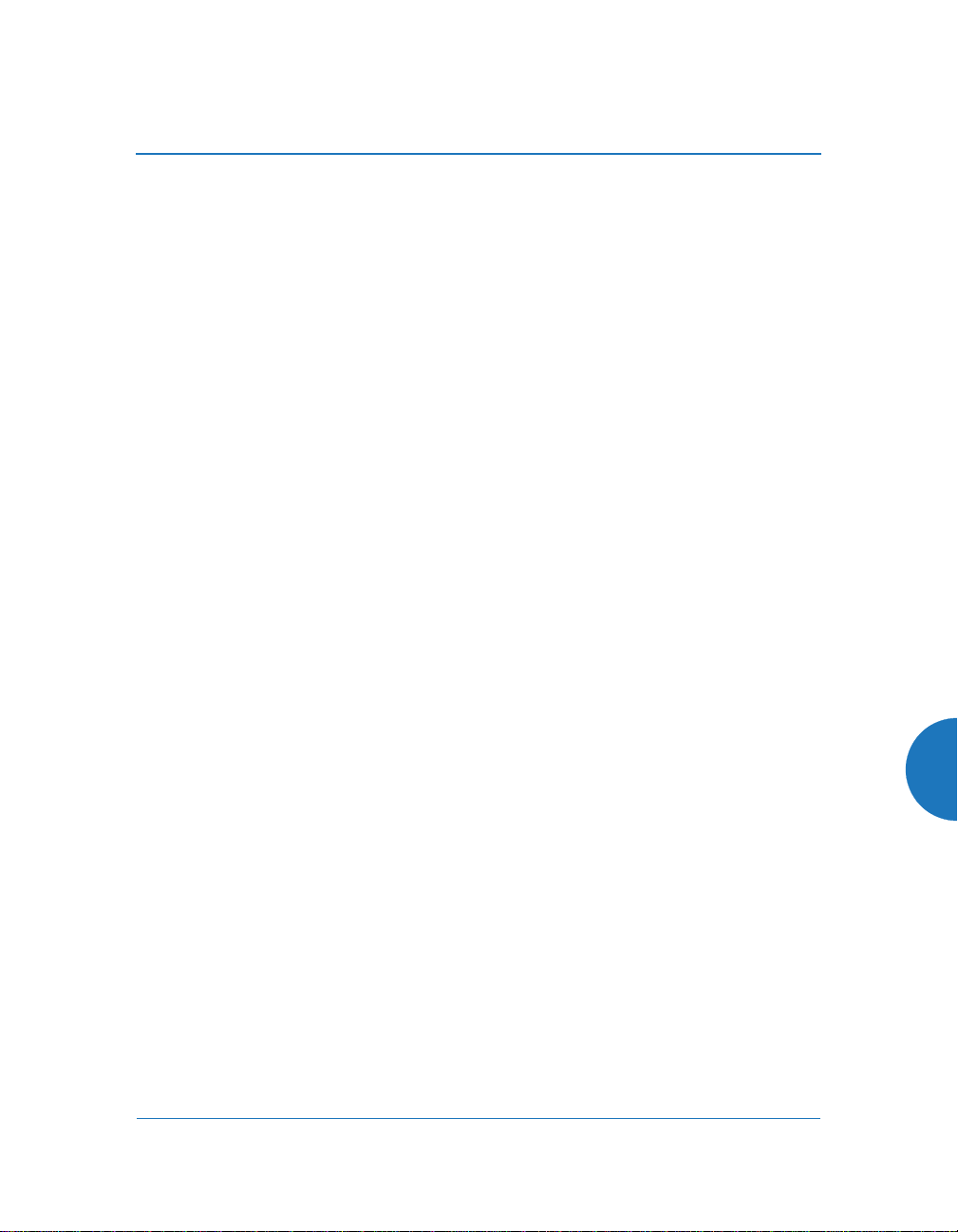Click the blue semicircle chapter tab
Screen dimensions: 958x1232
coord(932,769)
